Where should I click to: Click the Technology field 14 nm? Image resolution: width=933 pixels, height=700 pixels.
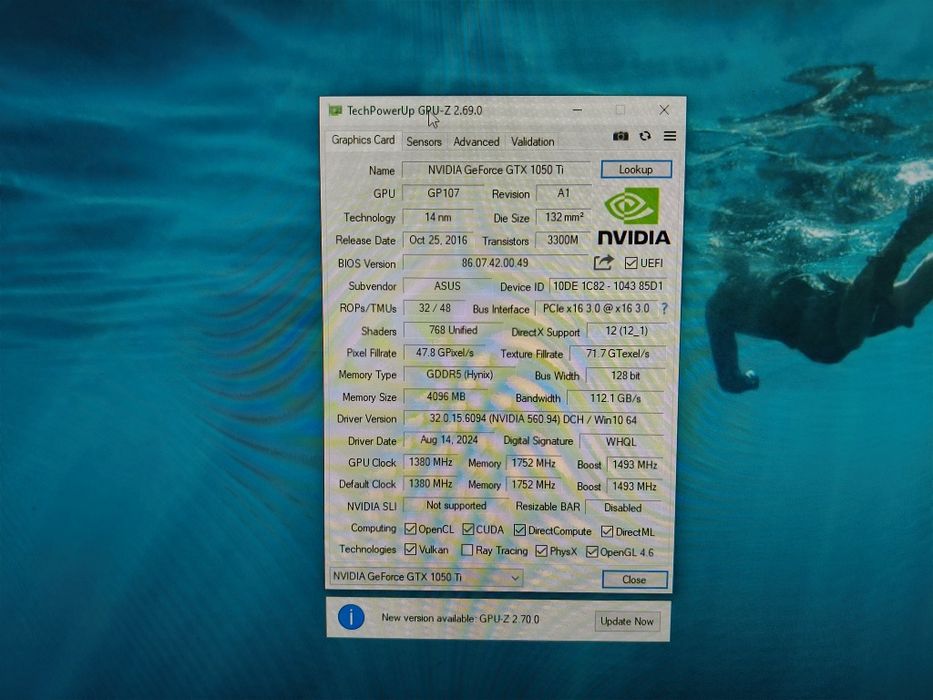coord(438,217)
